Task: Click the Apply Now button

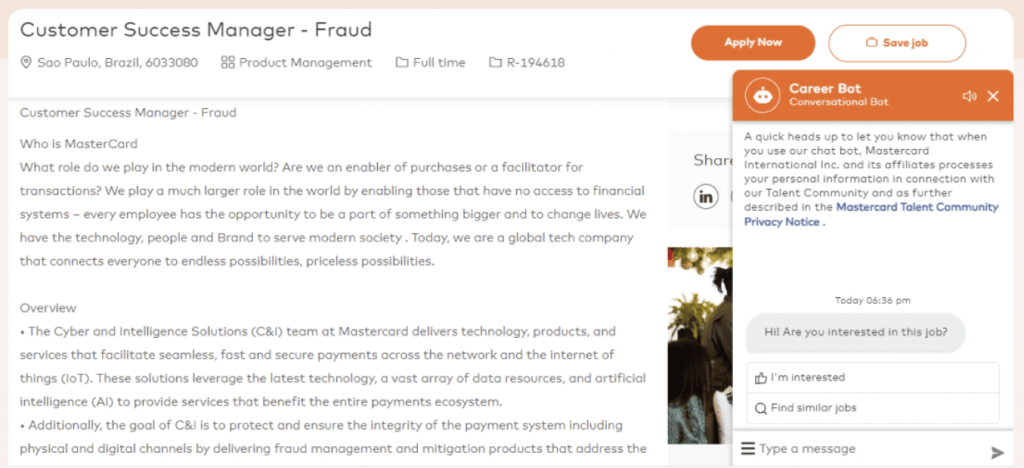Action: click(x=753, y=42)
